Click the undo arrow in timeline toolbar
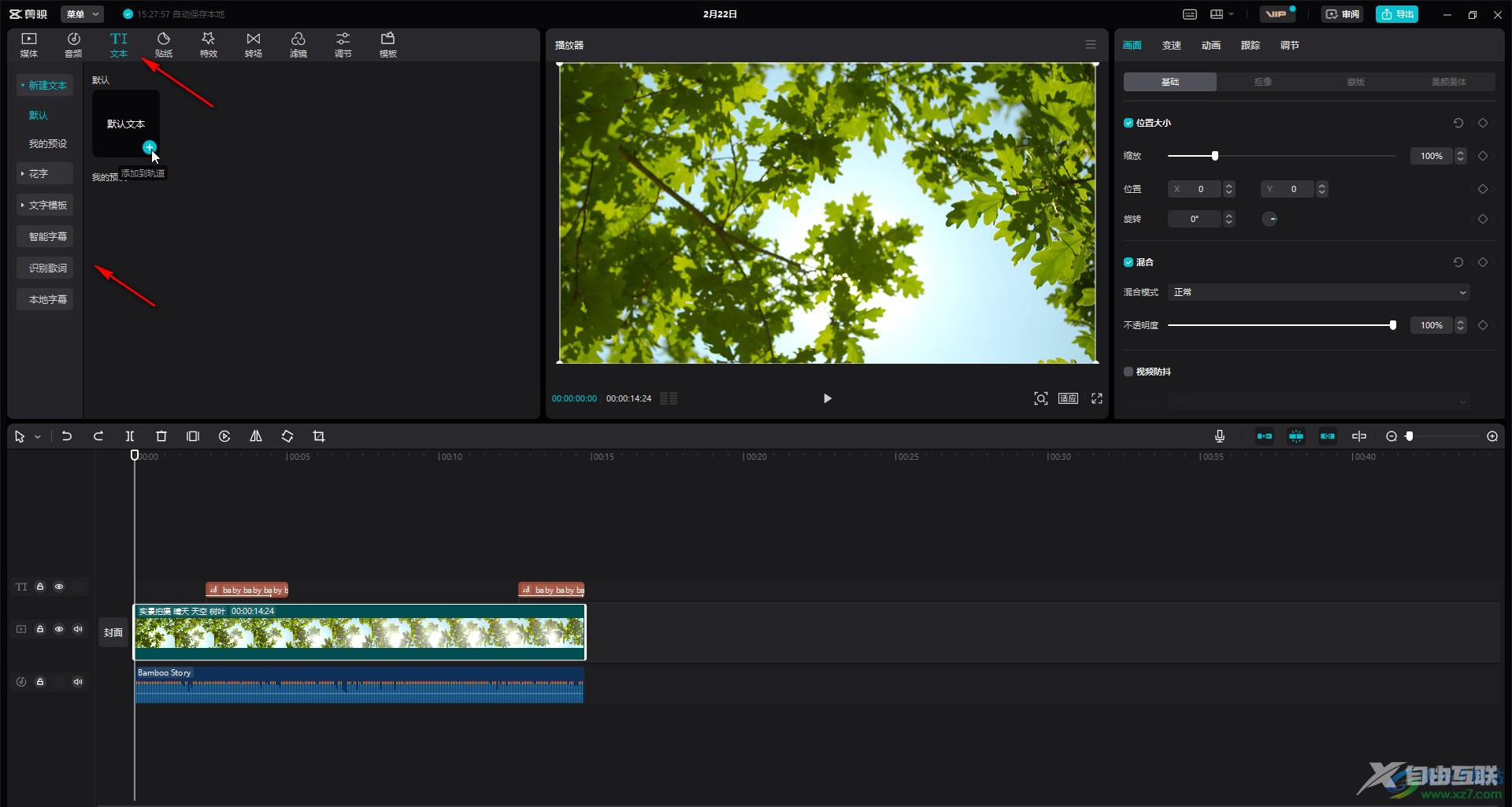 67,436
